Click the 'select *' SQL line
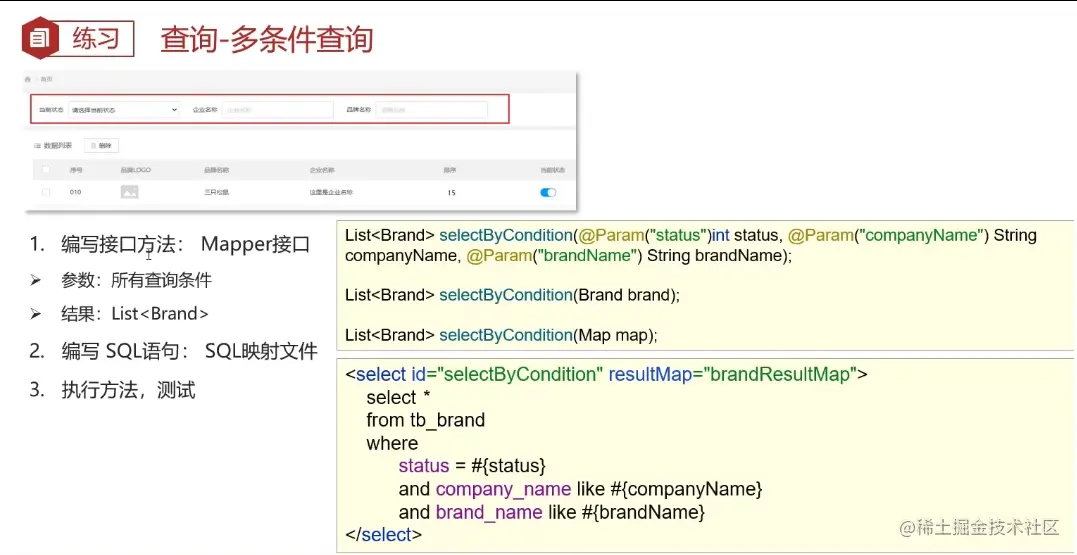This screenshot has height=555, width=1077. (x=398, y=397)
